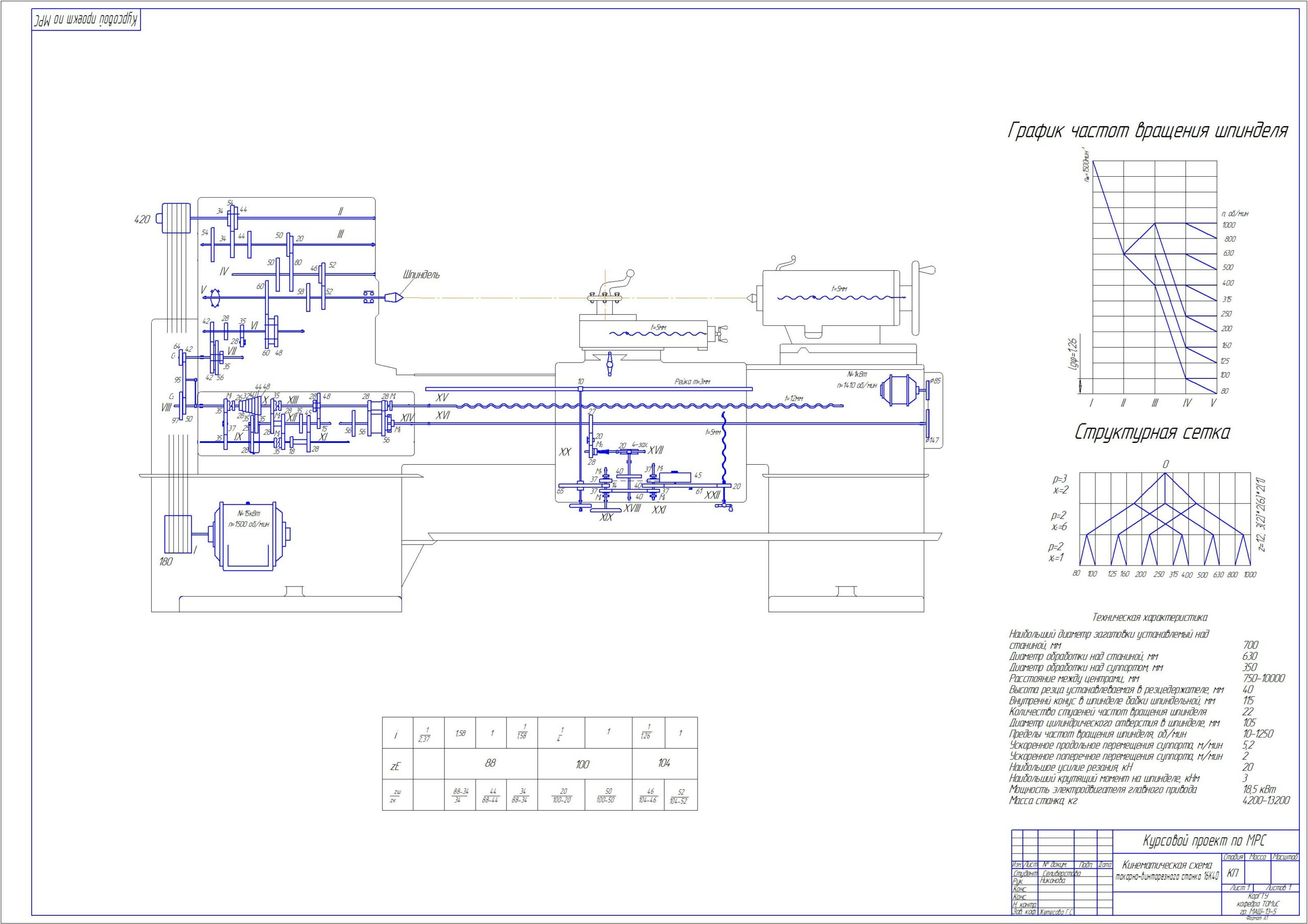Click the "4-зах" worm label
The height and width of the screenshot is (924, 1308).
pyautogui.click(x=640, y=444)
